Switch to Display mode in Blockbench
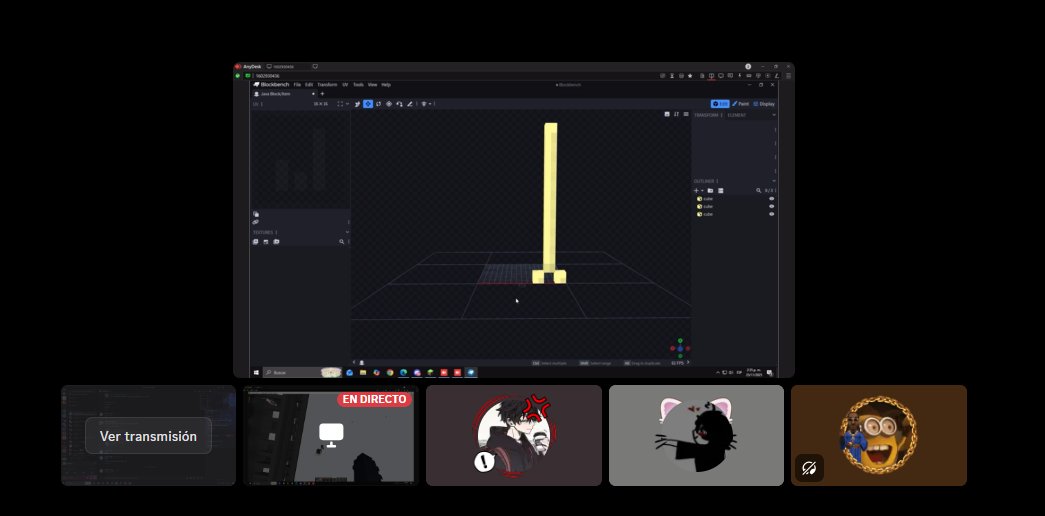1045x516 pixels. pyautogui.click(x=764, y=104)
